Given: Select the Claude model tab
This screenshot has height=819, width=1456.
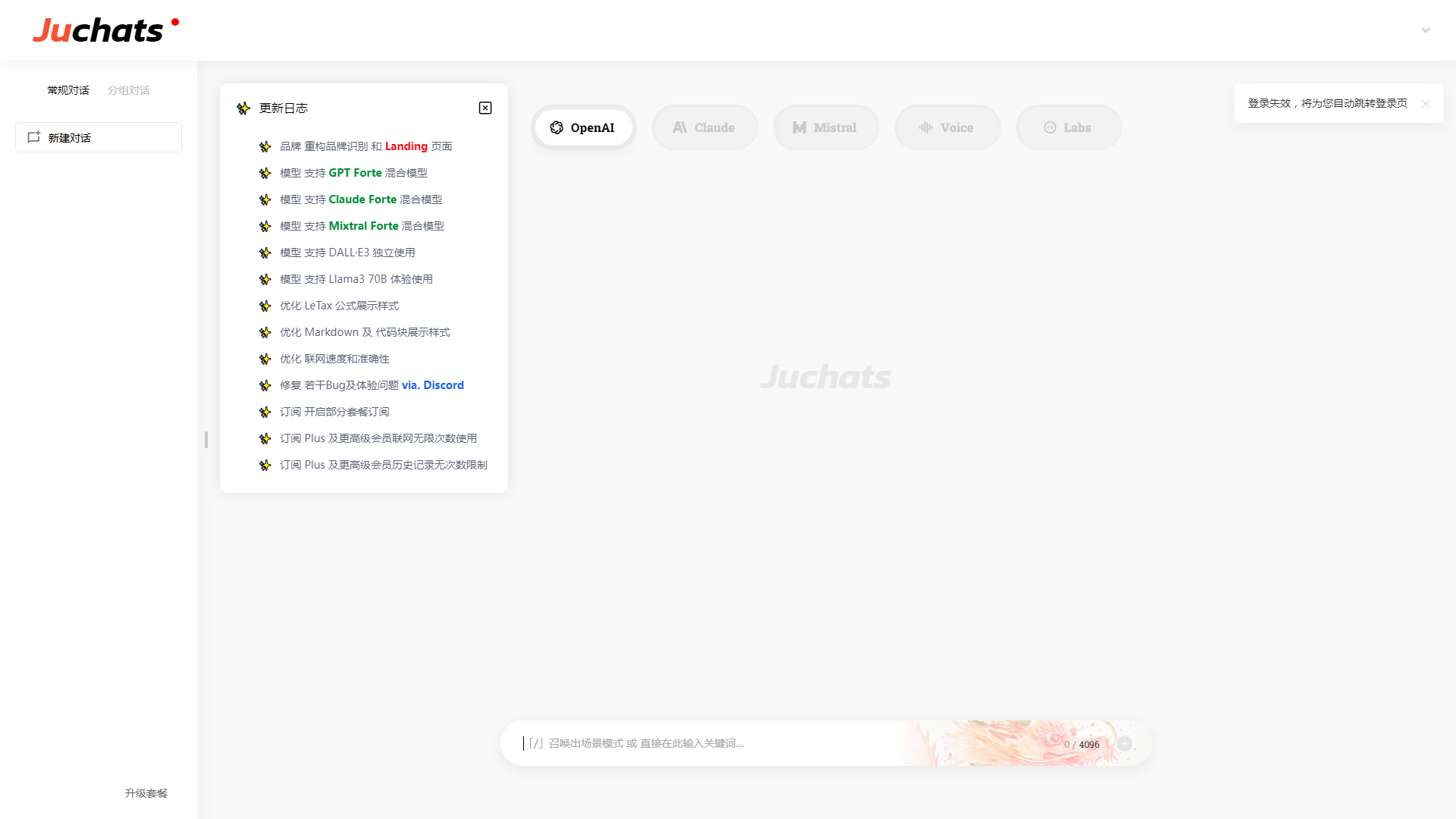Looking at the screenshot, I should click(x=705, y=127).
